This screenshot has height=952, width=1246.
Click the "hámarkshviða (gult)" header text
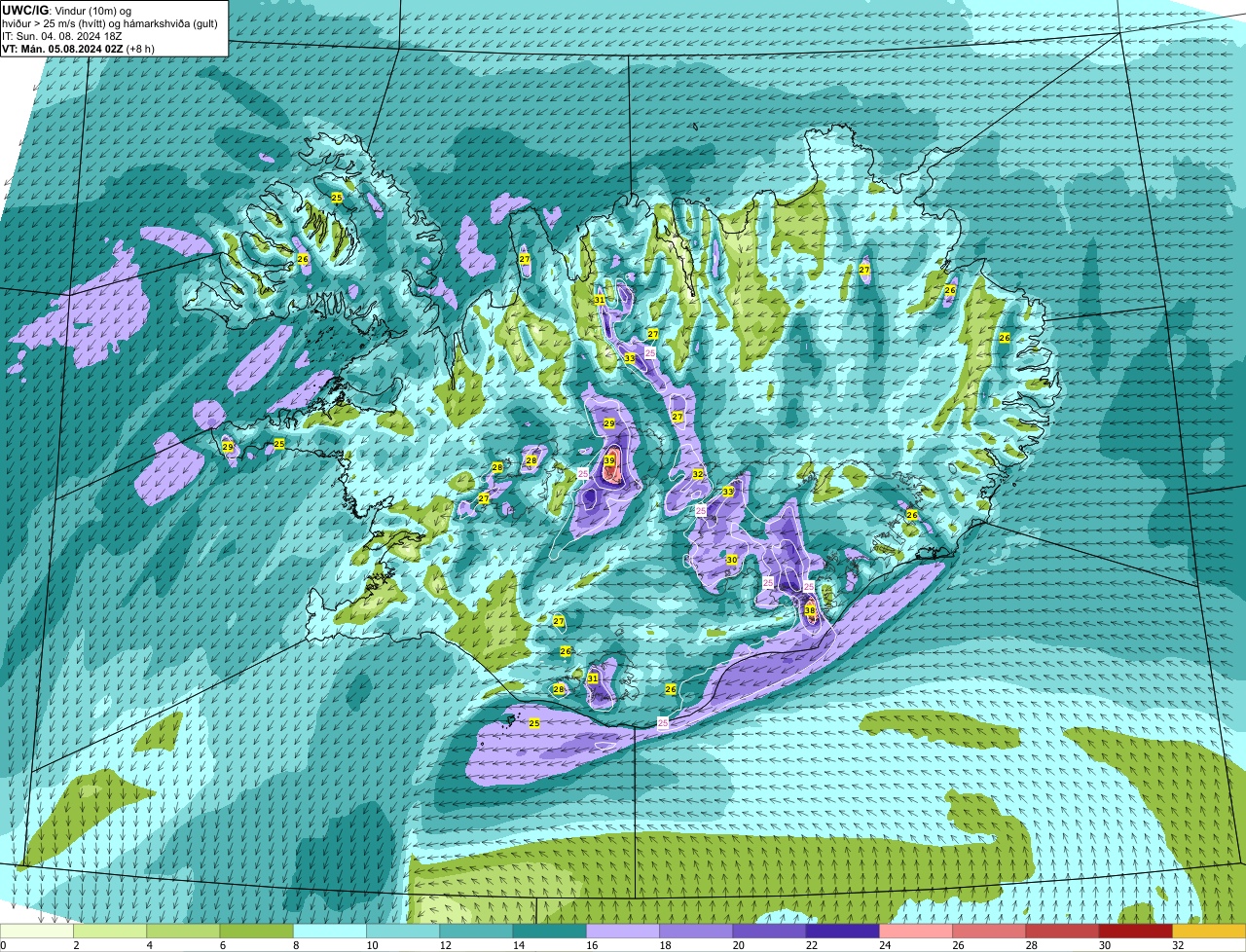click(x=166, y=23)
